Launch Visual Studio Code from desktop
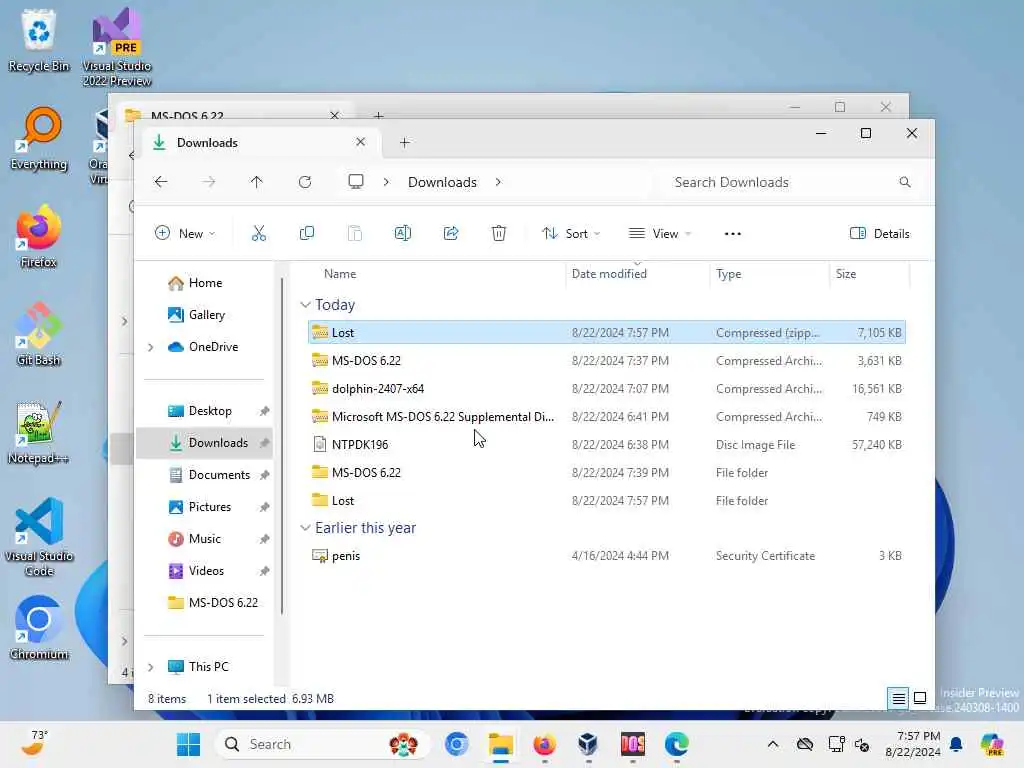This screenshot has height=768, width=1024. (x=39, y=537)
